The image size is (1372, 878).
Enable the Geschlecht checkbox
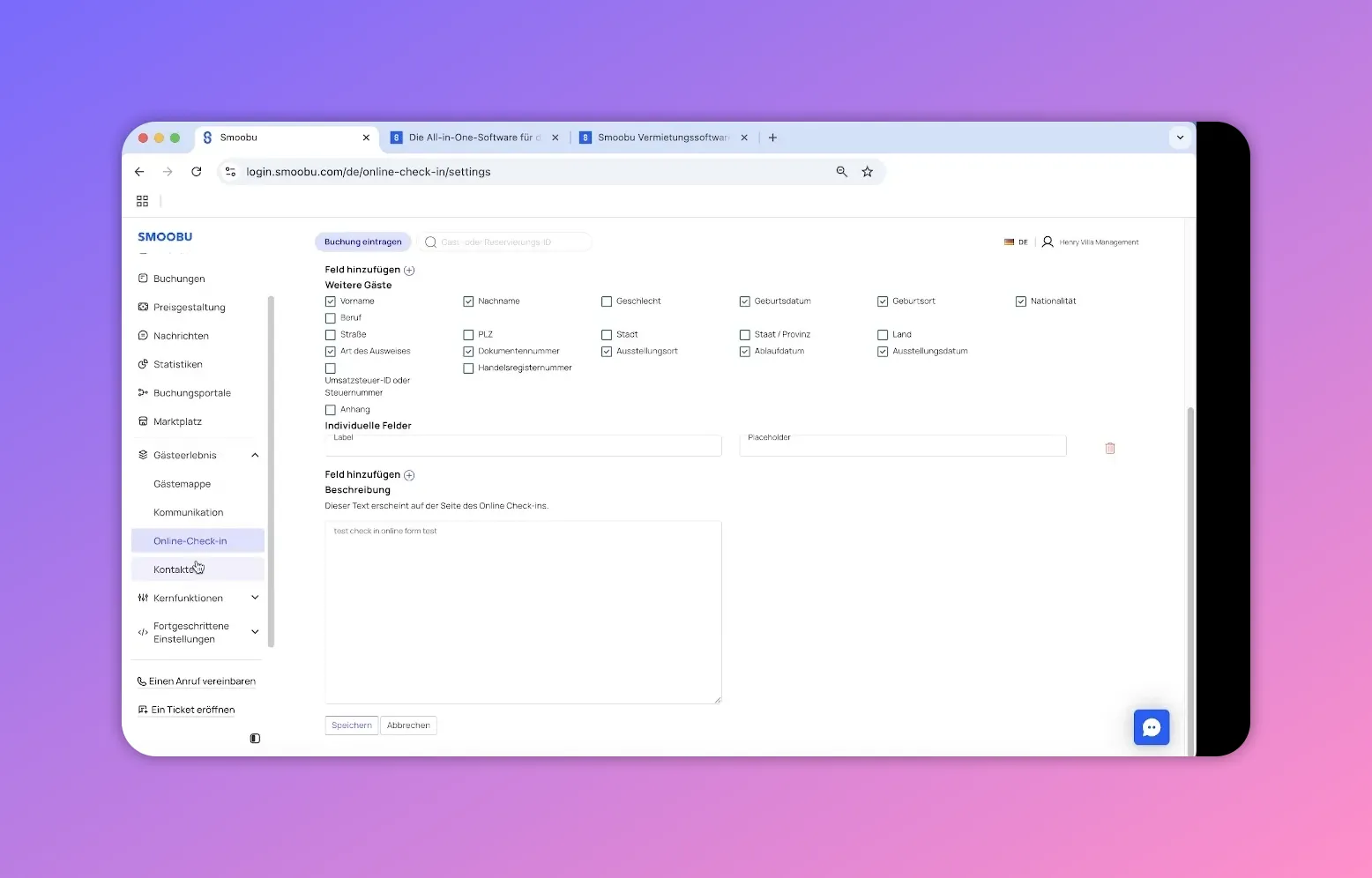pos(607,301)
